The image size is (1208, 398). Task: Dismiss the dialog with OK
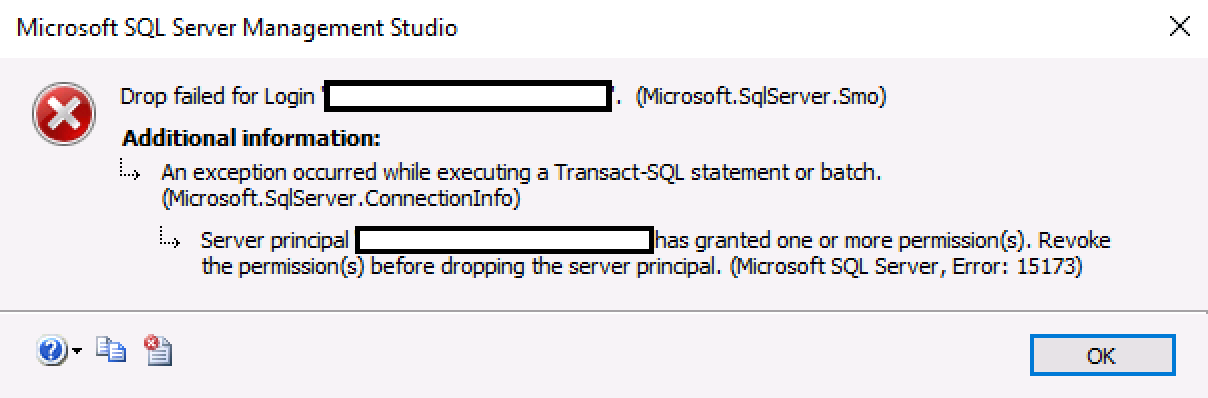(x=1102, y=354)
